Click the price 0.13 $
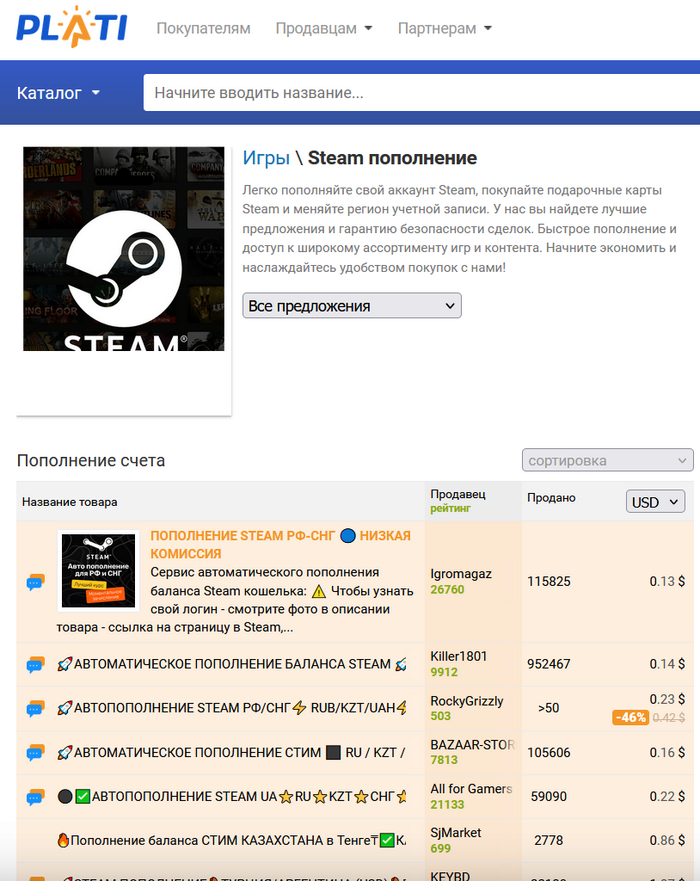The height and width of the screenshot is (881, 700). coord(667,582)
